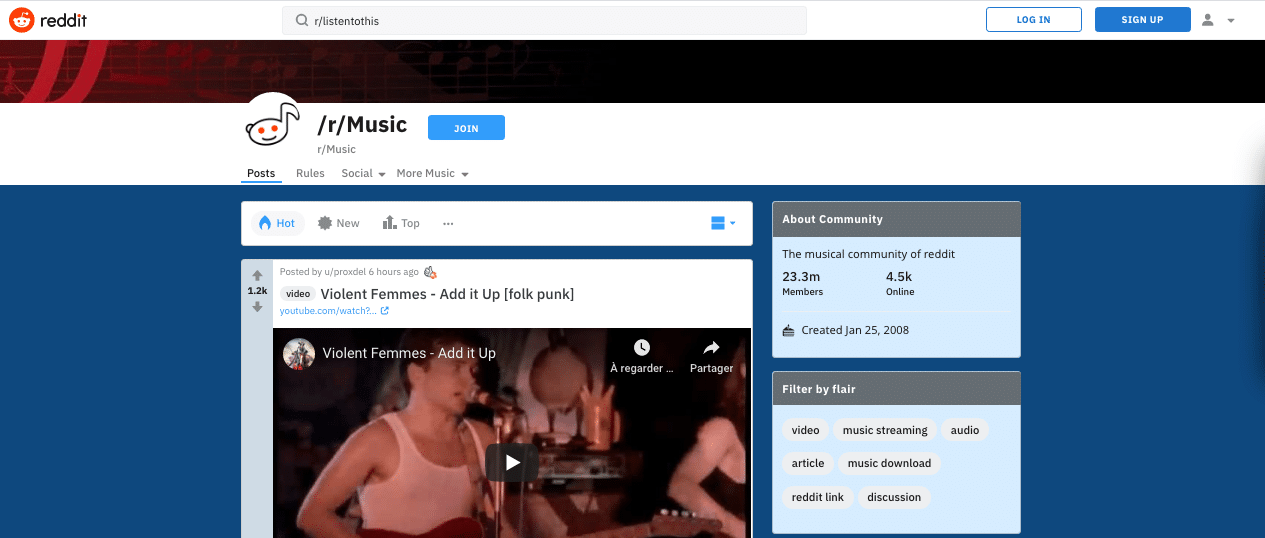Filter by video flair in sidebar
1265x538 pixels.
click(x=805, y=430)
